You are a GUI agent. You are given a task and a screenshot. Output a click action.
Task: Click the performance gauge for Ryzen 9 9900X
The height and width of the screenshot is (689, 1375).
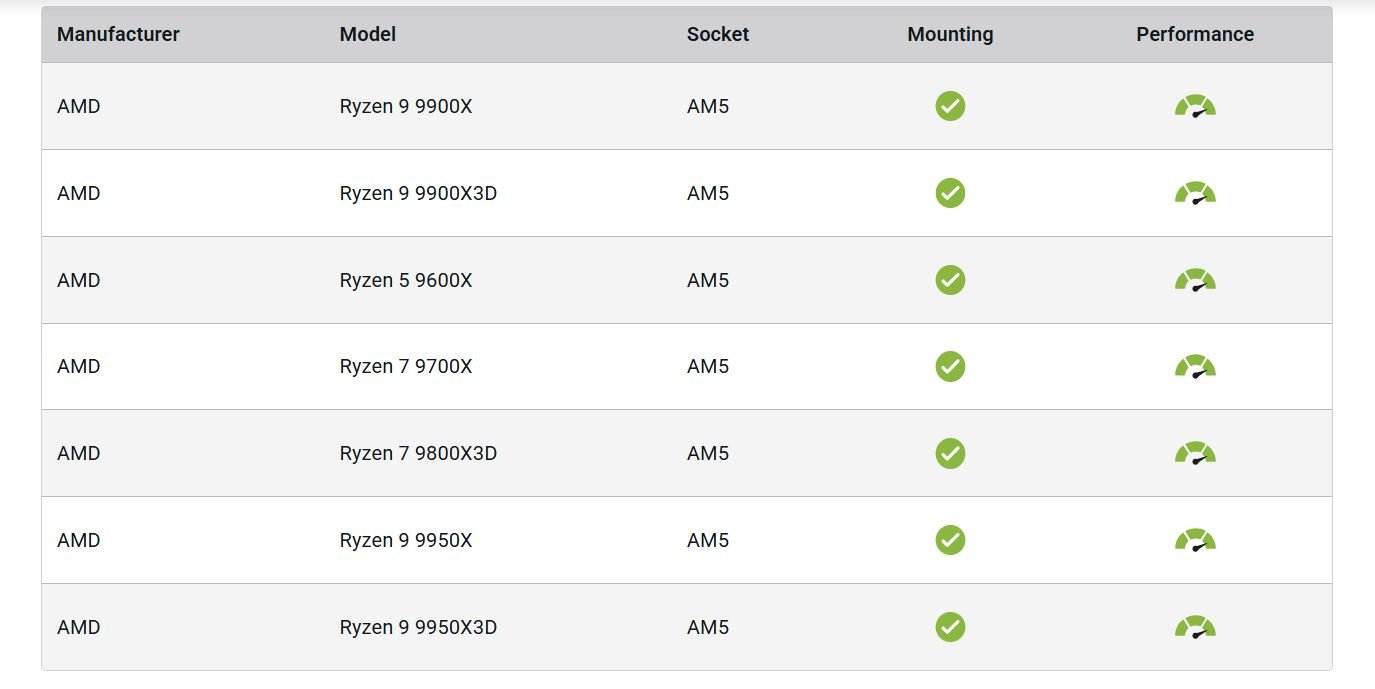(x=1195, y=106)
